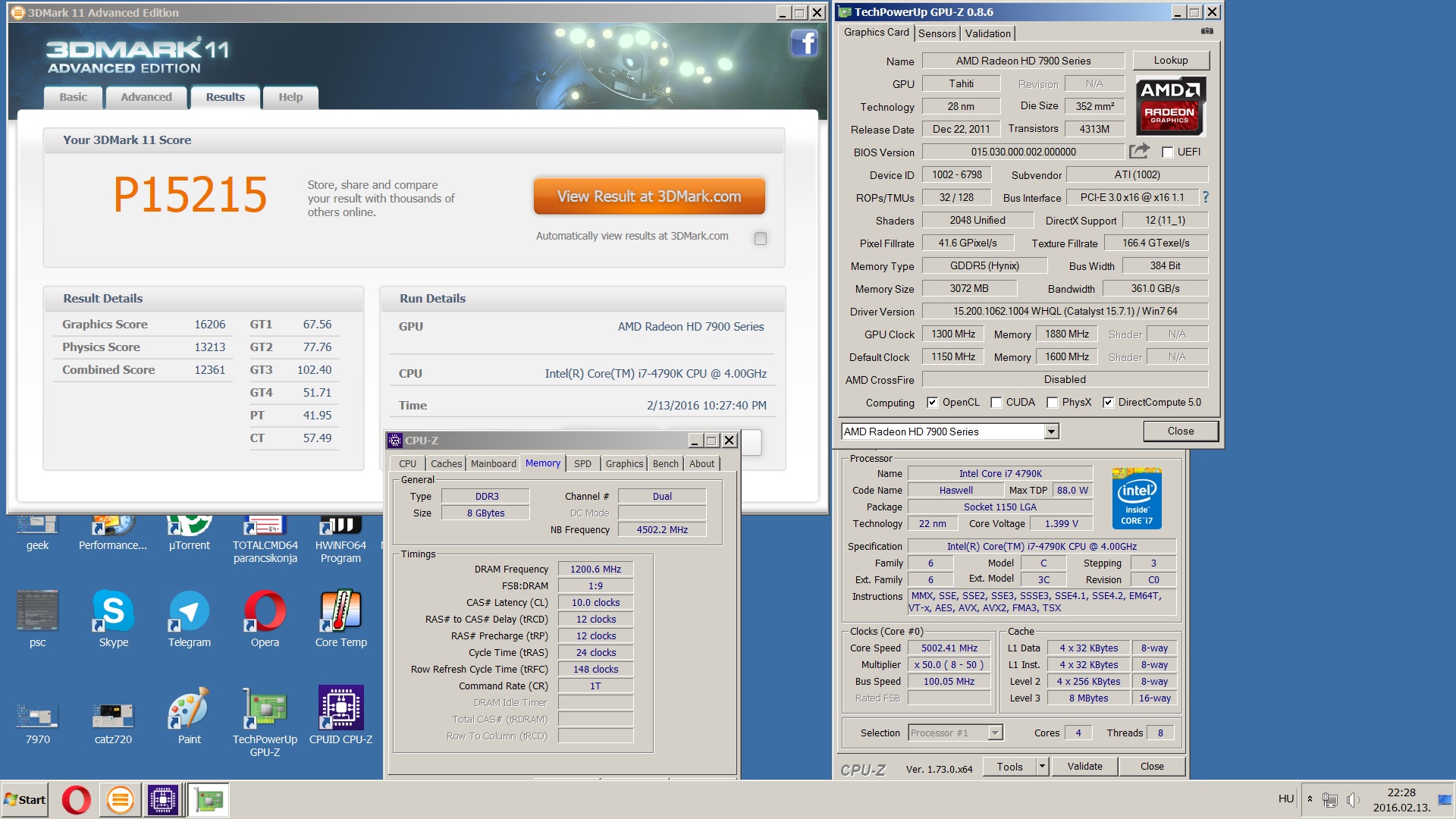Switch to 3DMark Advanced tab
This screenshot has width=1456, height=819.
(x=146, y=96)
